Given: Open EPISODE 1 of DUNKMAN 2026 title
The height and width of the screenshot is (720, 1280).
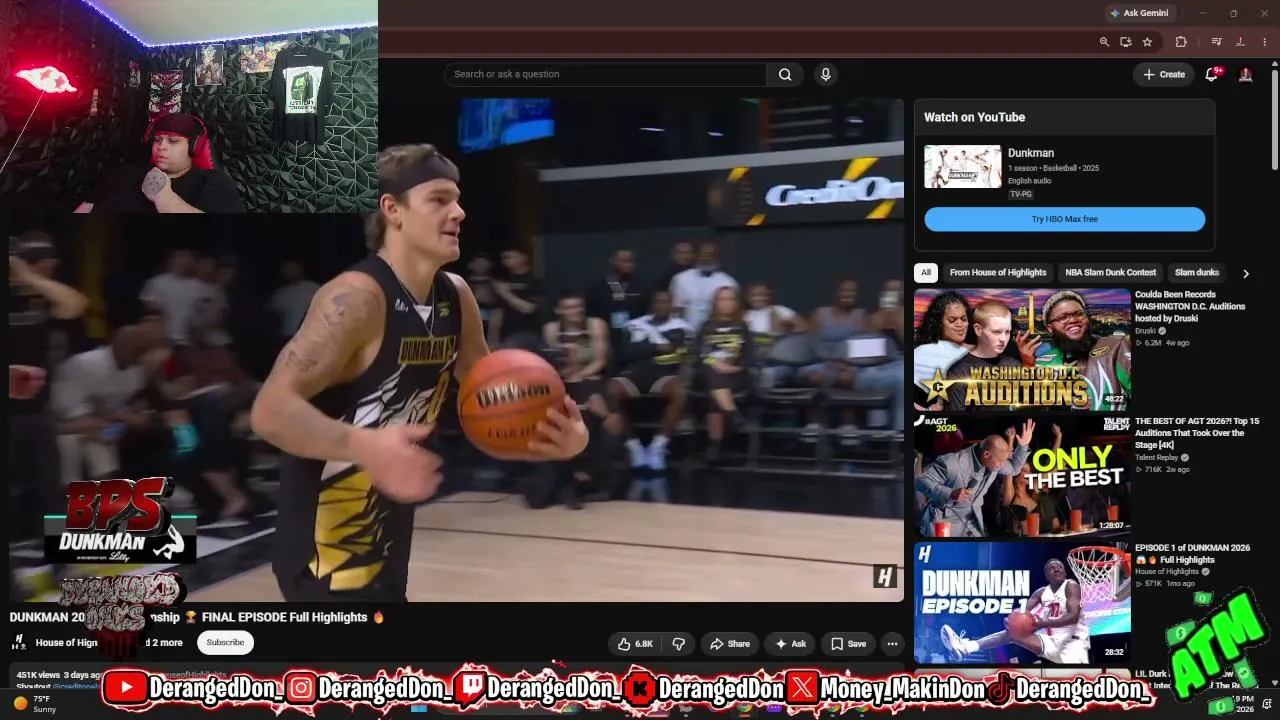Looking at the screenshot, I should pos(1192,554).
